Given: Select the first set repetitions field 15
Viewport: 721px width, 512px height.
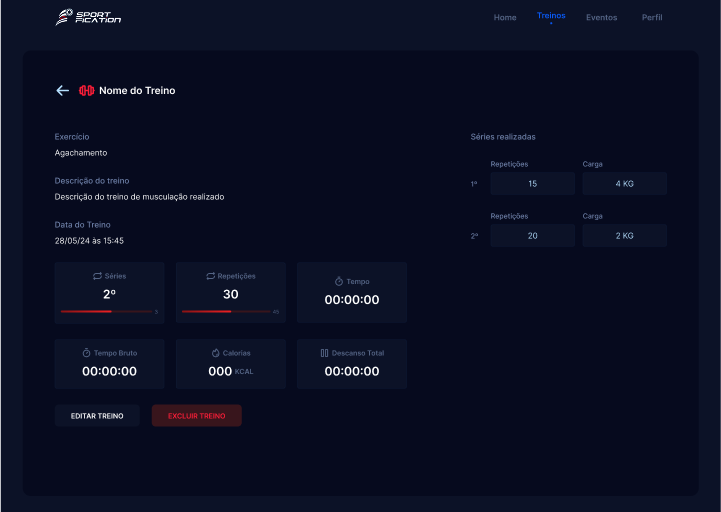Looking at the screenshot, I should point(532,184).
